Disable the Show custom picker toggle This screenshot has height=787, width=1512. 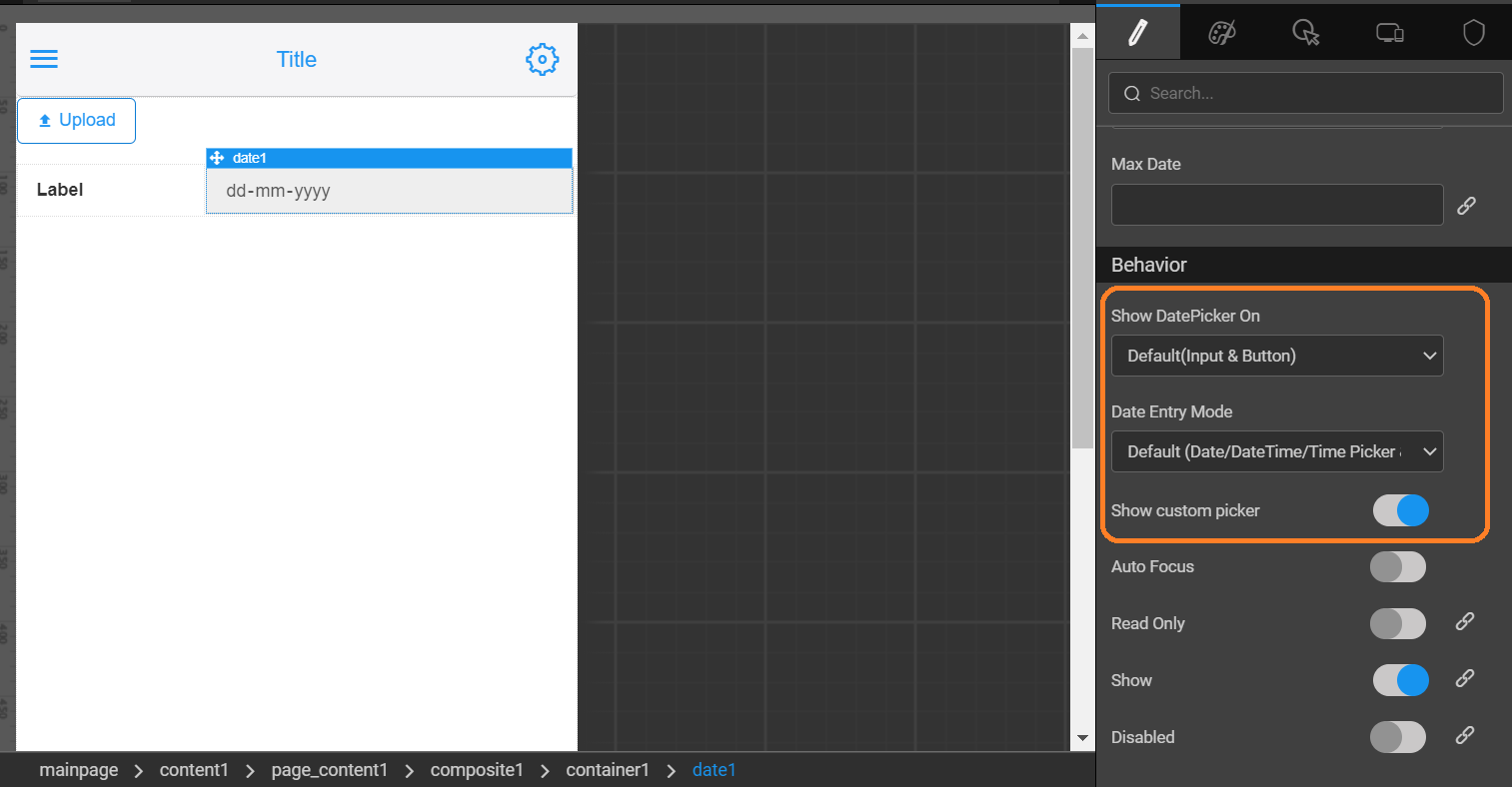point(1400,510)
